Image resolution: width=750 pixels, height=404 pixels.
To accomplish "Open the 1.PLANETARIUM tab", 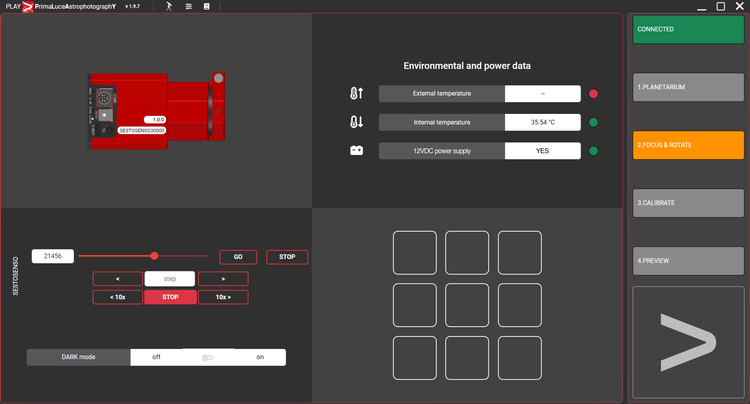I will pyautogui.click(x=688, y=87).
